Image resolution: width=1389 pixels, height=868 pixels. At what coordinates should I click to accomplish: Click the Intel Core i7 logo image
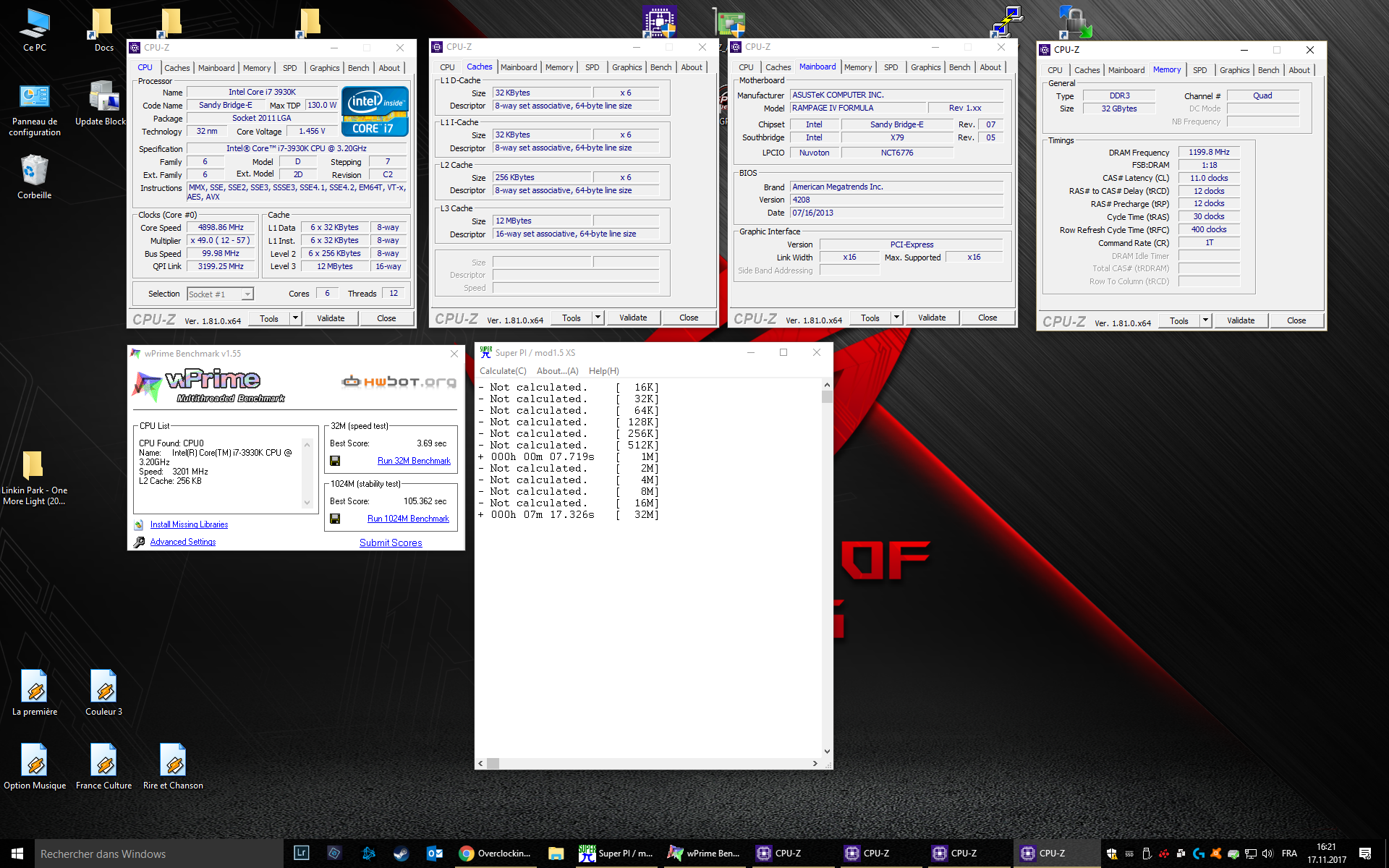(x=375, y=111)
